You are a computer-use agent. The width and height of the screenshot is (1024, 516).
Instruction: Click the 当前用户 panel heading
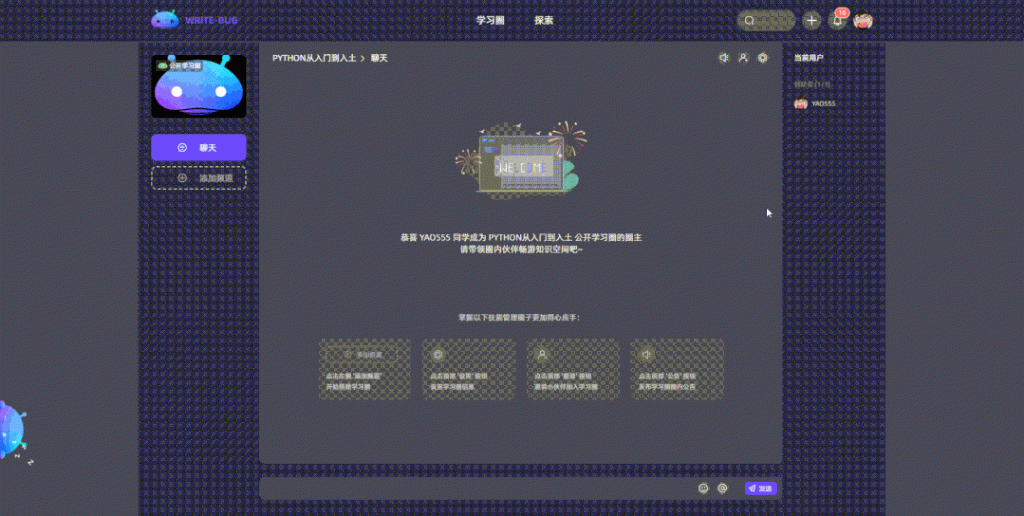click(808, 58)
